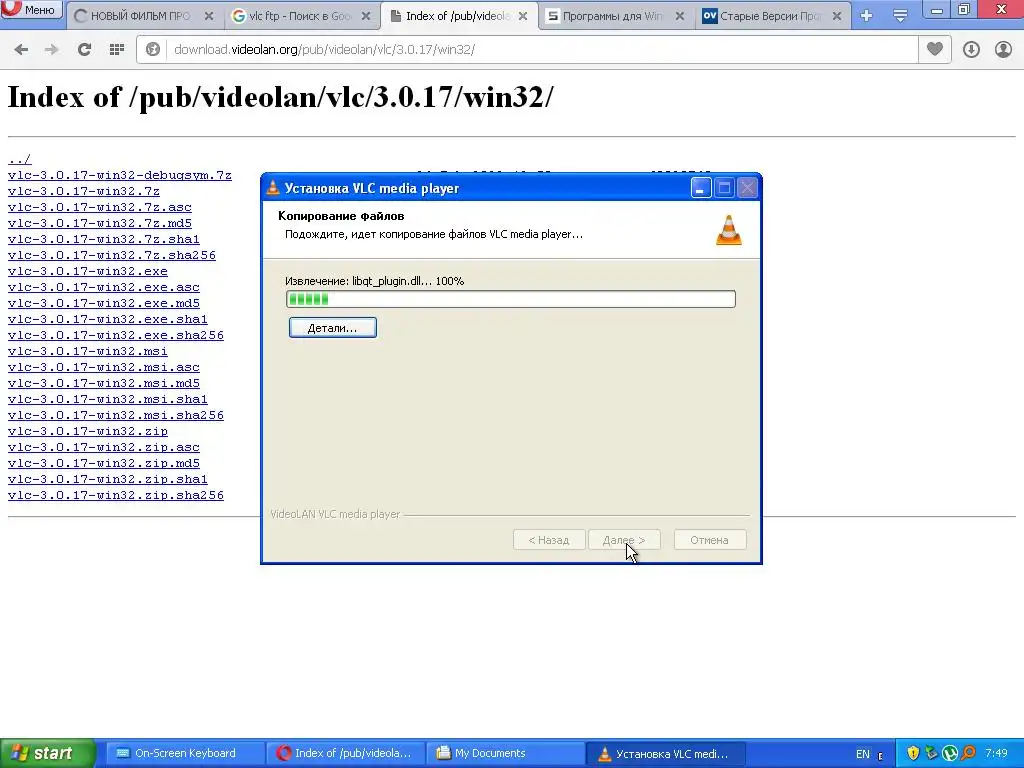Open vlc-3.0.17-win32.msi.sha1 link

108,399
